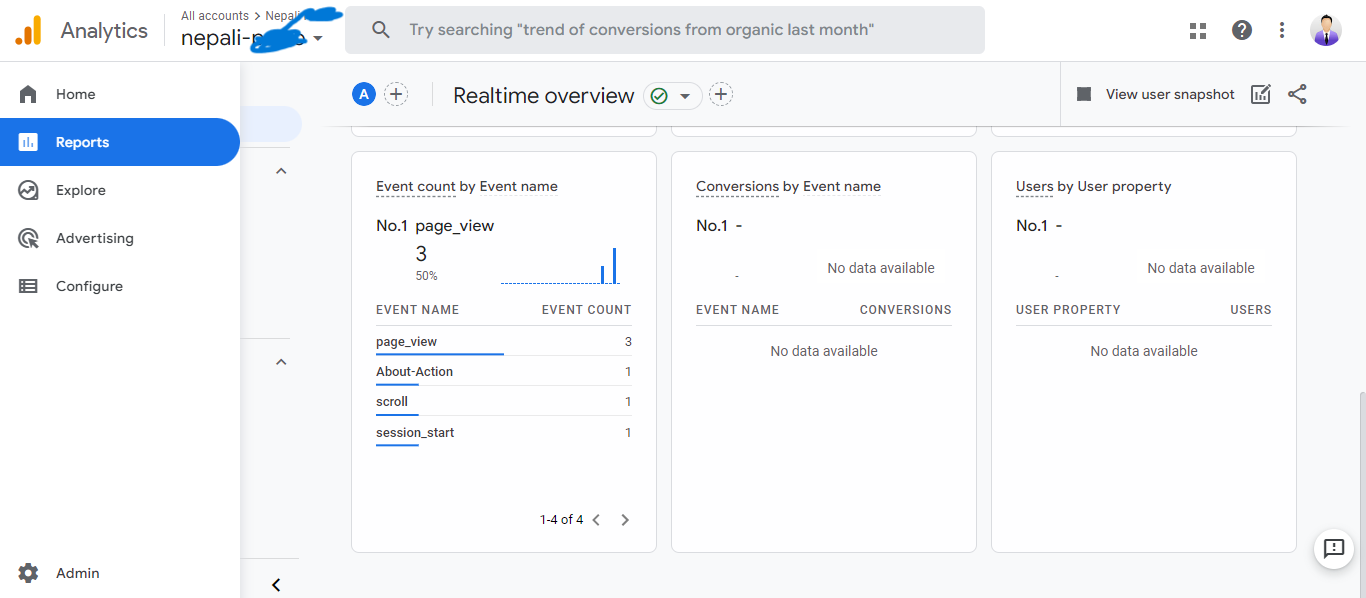Screen dimensions: 1366x598
Task: Go to next page of events list
Action: coord(625,519)
